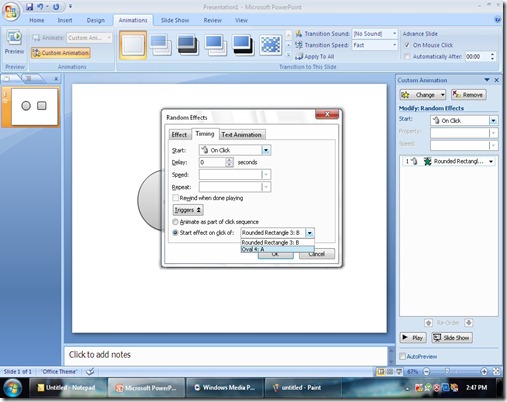Open Transition Speed dropdown

click(x=394, y=45)
